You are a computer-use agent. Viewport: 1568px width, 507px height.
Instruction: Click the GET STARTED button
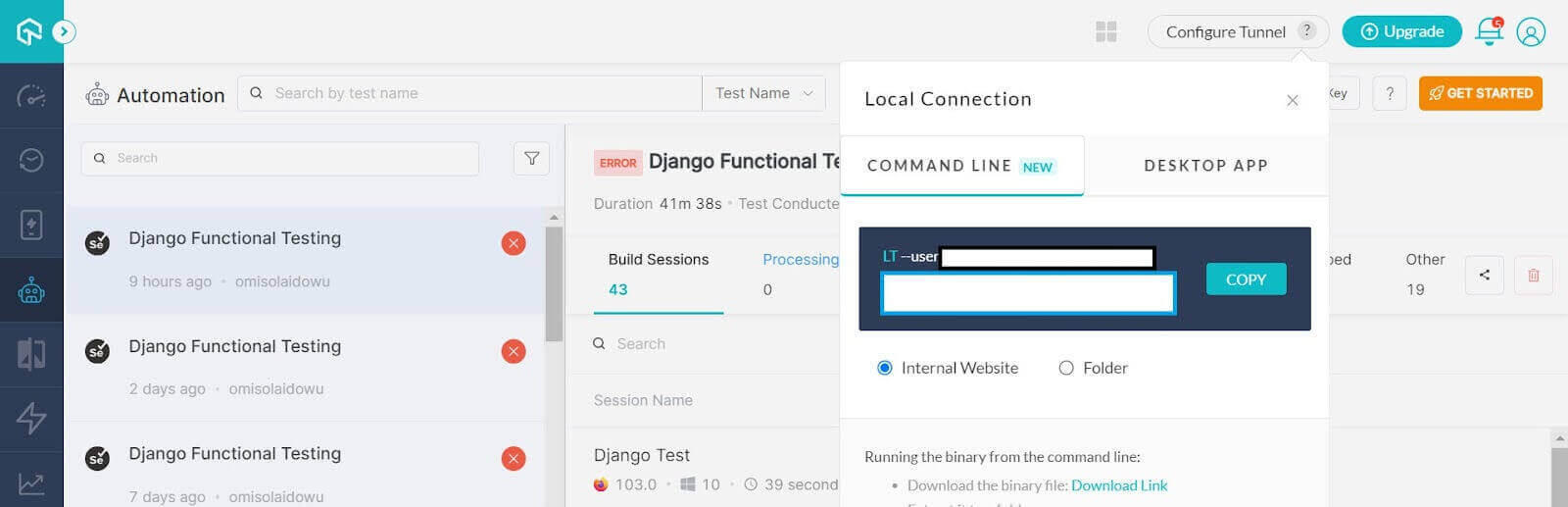[x=1481, y=93]
